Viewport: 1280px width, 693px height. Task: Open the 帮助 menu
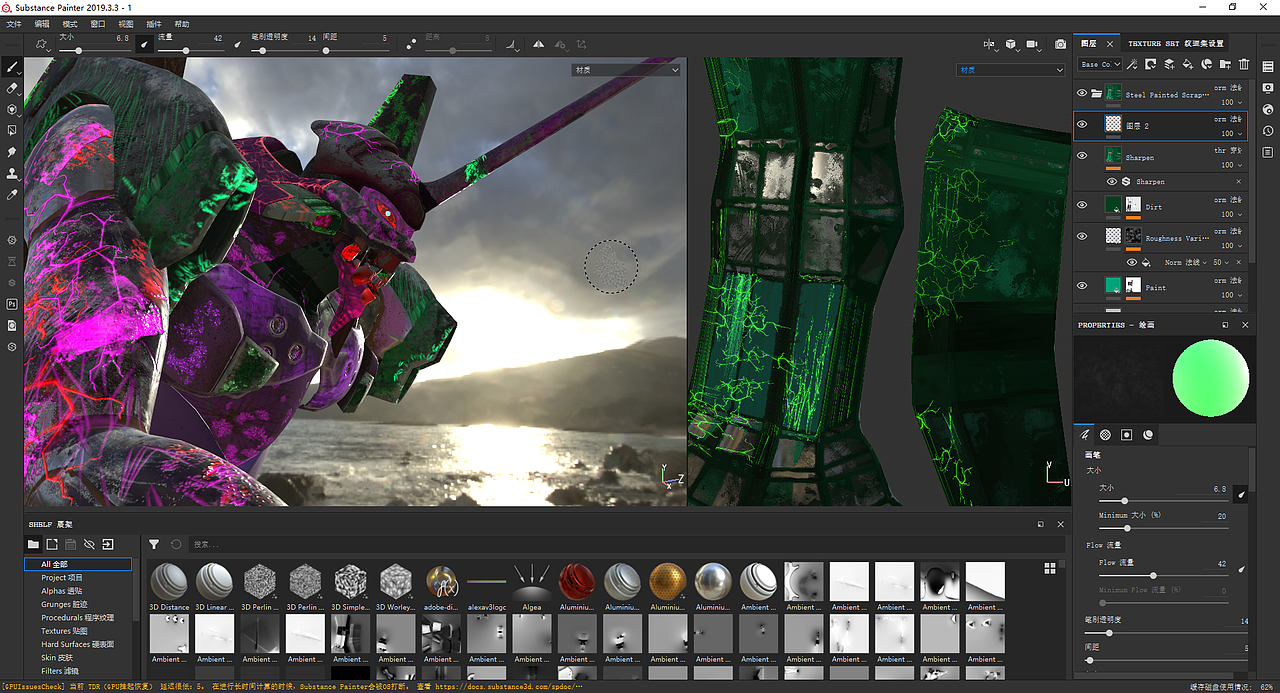coord(182,23)
